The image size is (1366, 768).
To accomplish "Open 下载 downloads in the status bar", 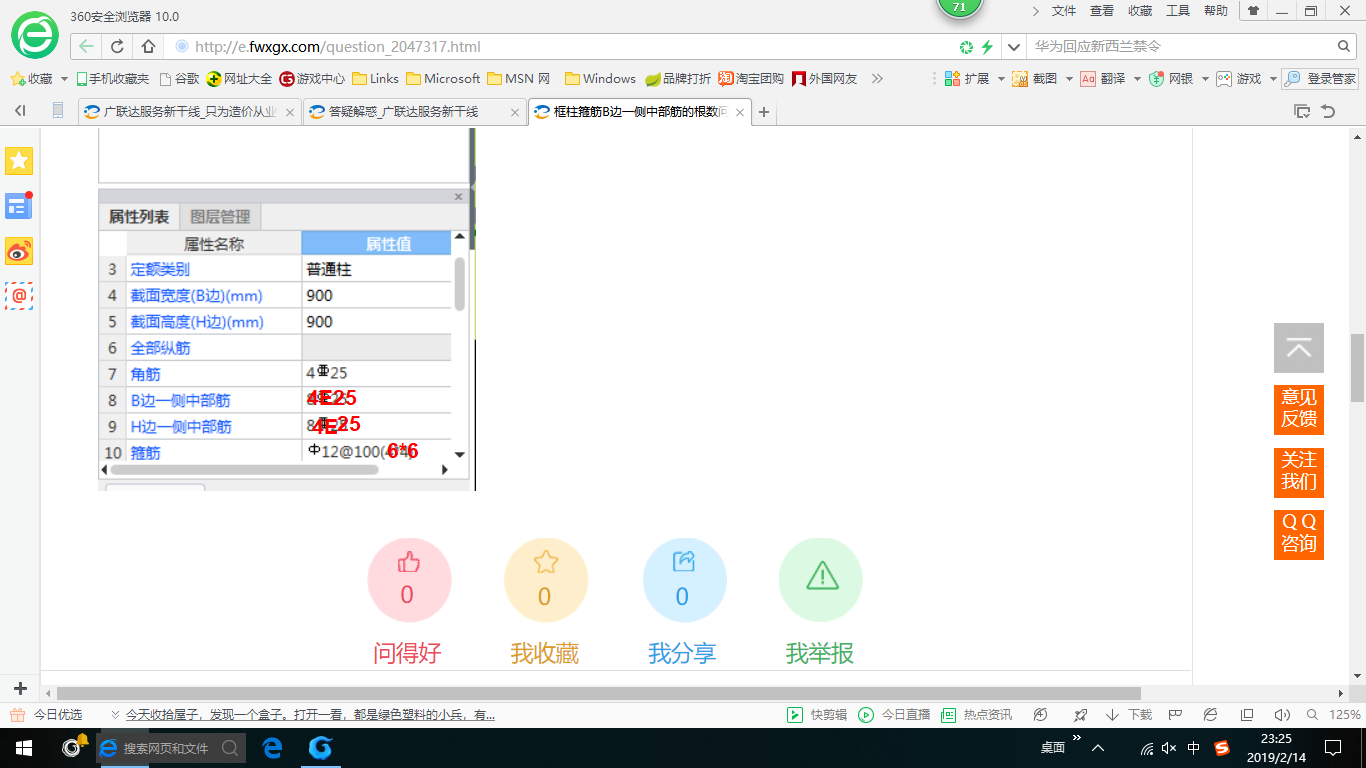I will point(1129,715).
